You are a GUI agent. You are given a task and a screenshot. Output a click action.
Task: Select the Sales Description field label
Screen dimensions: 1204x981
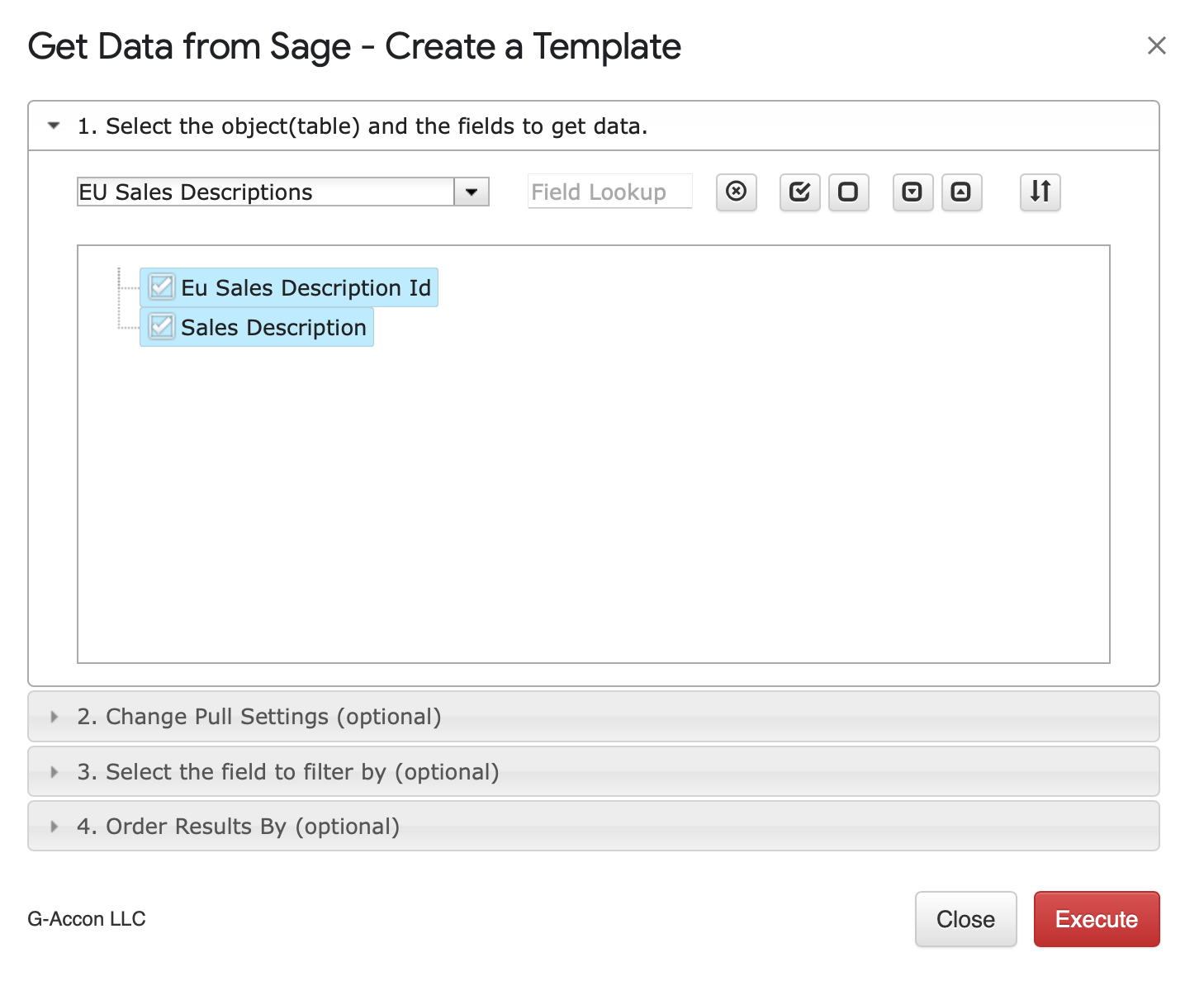pyautogui.click(x=273, y=328)
